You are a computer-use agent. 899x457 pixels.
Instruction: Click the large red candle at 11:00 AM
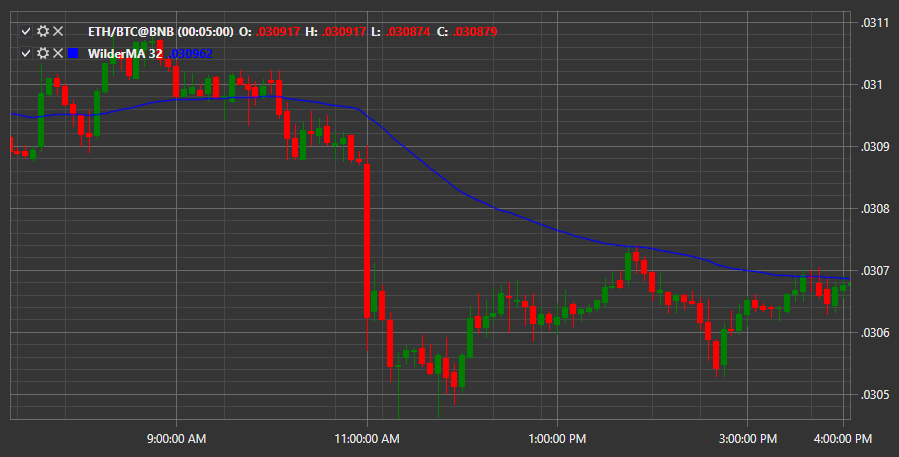point(367,241)
